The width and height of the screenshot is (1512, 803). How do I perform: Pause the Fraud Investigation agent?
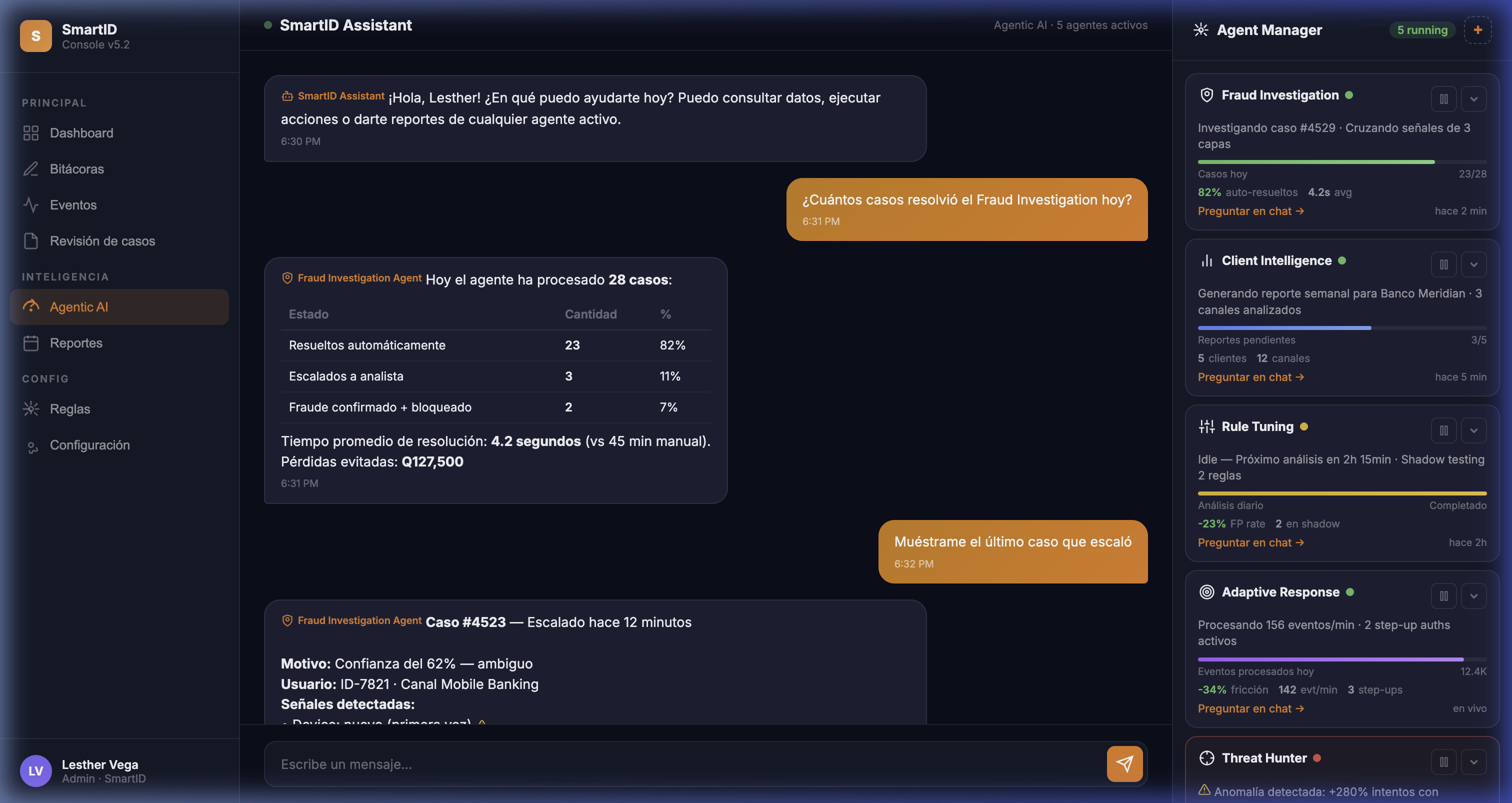[1444, 98]
